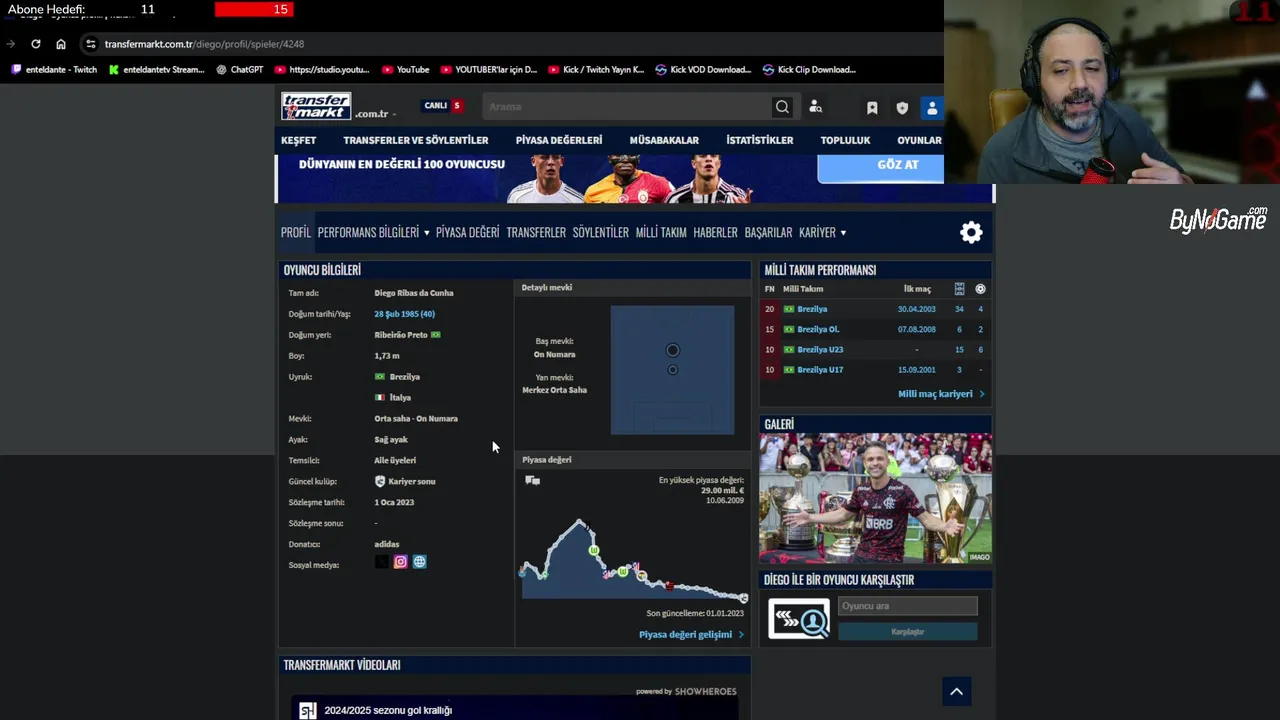Click the matches column icon in the national team table
1280x720 pixels.
click(959, 289)
